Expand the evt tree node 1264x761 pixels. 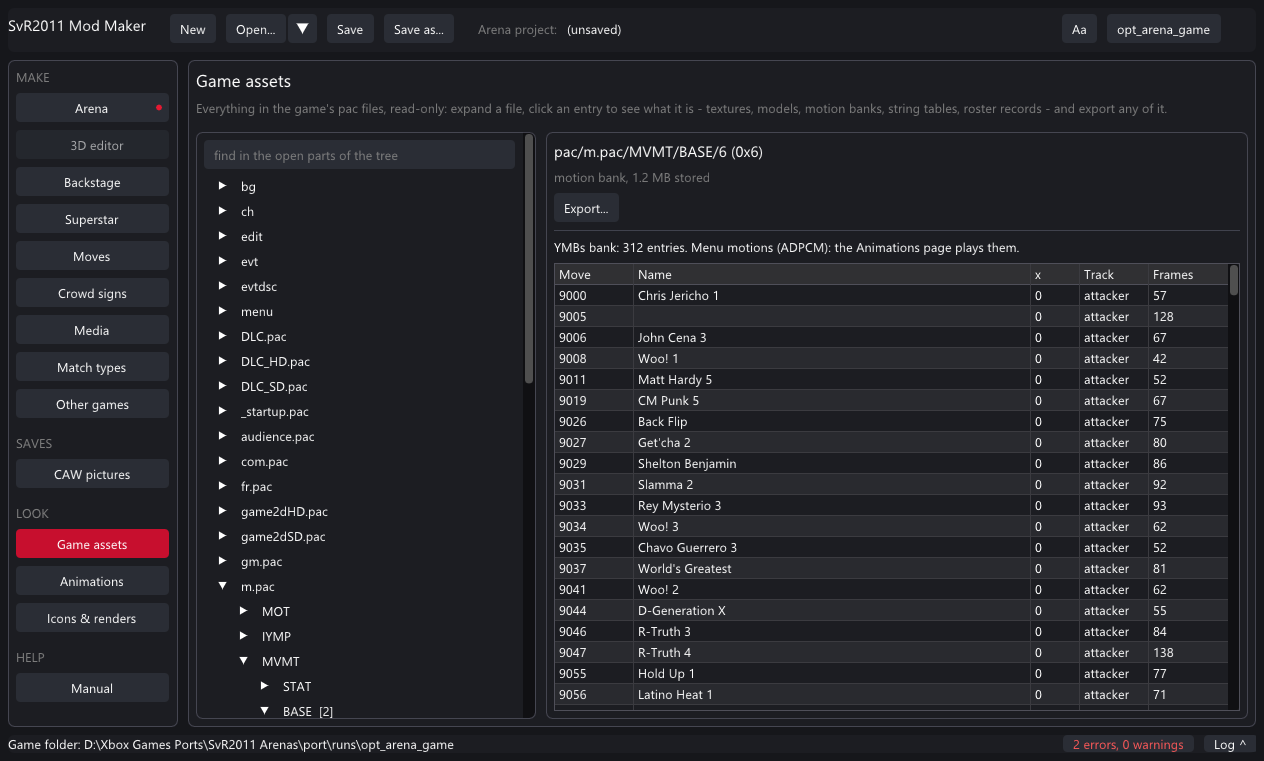[x=223, y=261]
